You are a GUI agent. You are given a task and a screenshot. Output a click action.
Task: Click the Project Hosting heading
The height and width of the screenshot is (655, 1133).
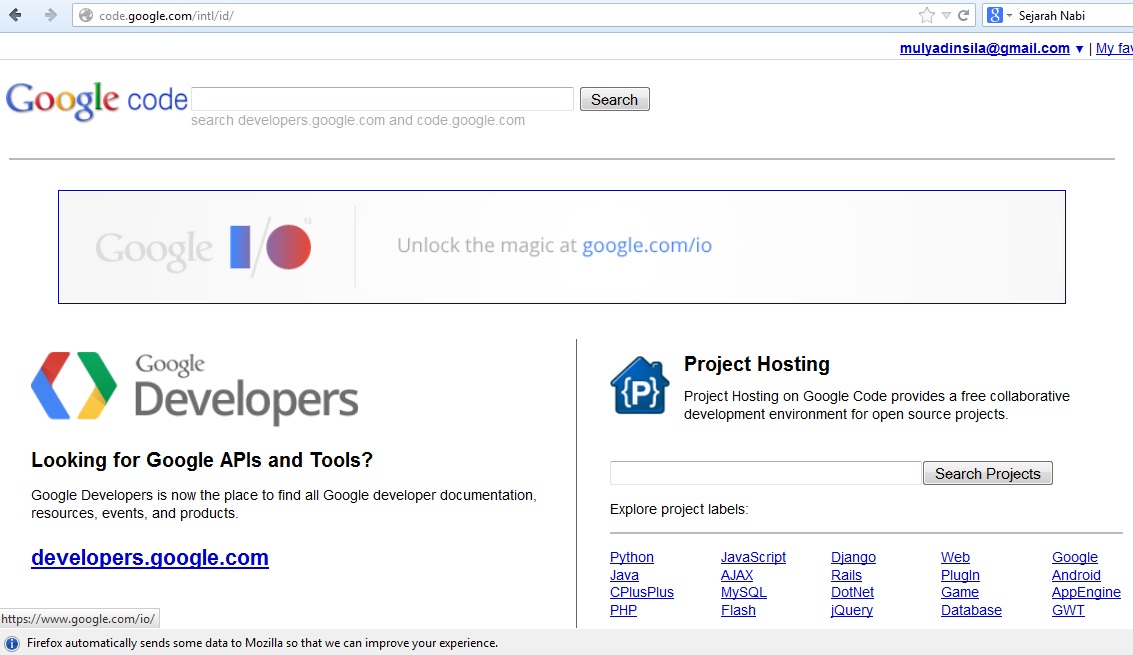[x=757, y=364]
